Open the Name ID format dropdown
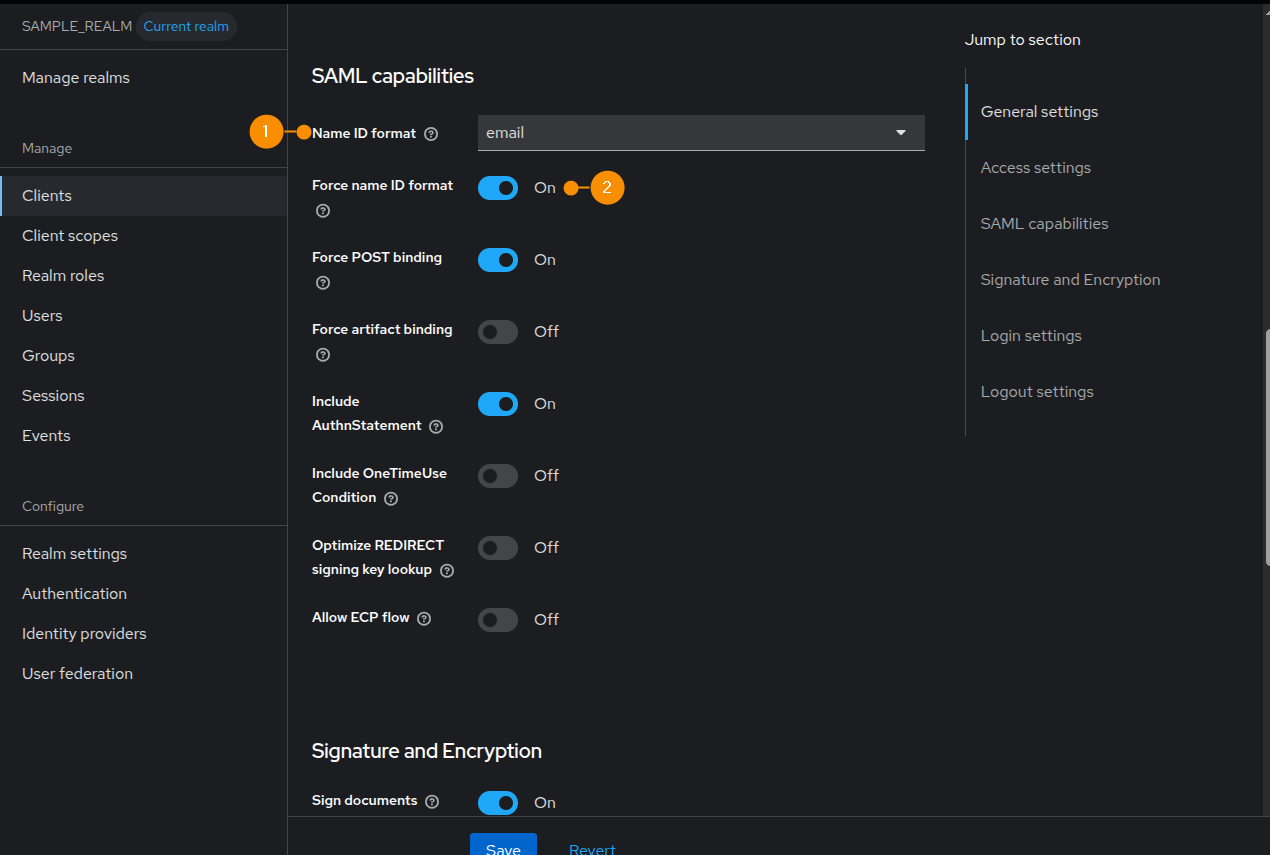1270x855 pixels. click(700, 133)
